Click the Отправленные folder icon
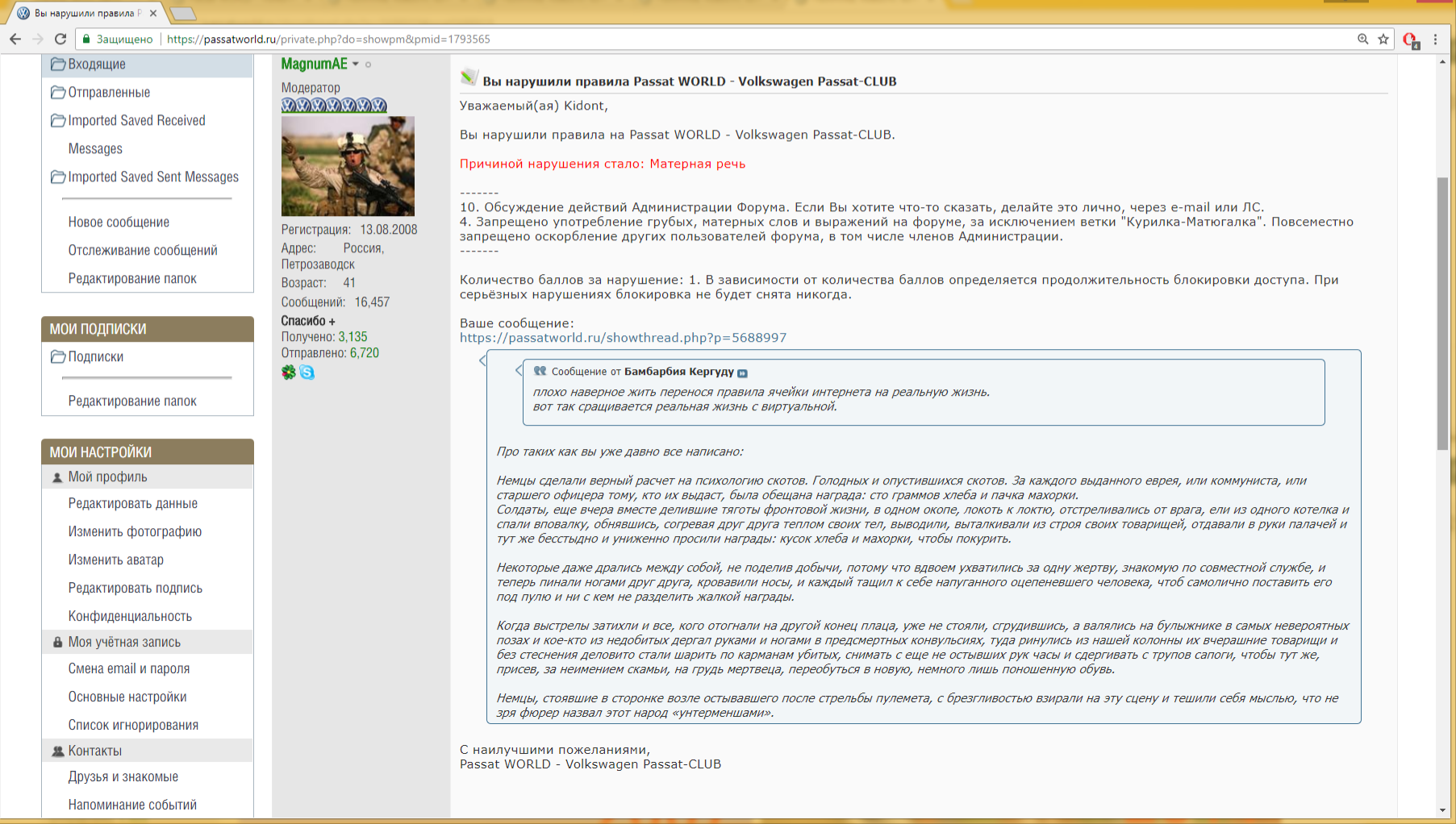Screen dimensions: 1456x824 (58, 92)
